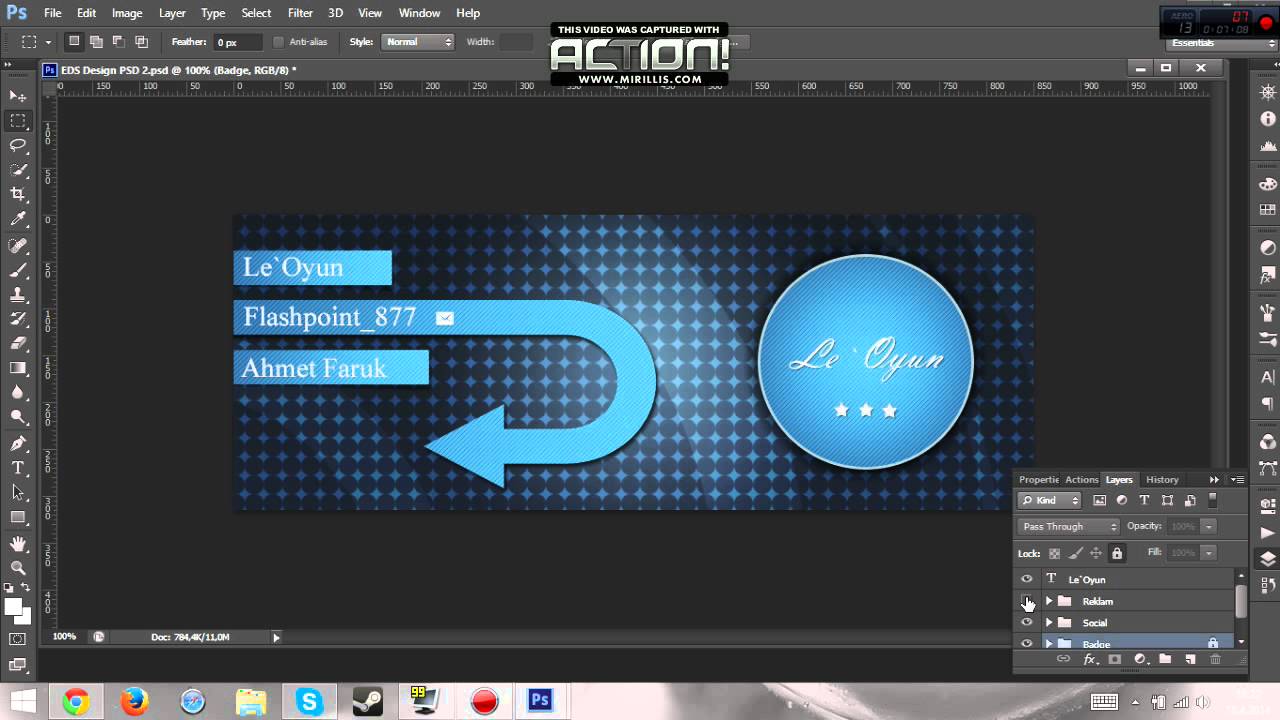This screenshot has width=1280, height=720.
Task: Select the Horizontal Type tool
Action: (x=18, y=468)
